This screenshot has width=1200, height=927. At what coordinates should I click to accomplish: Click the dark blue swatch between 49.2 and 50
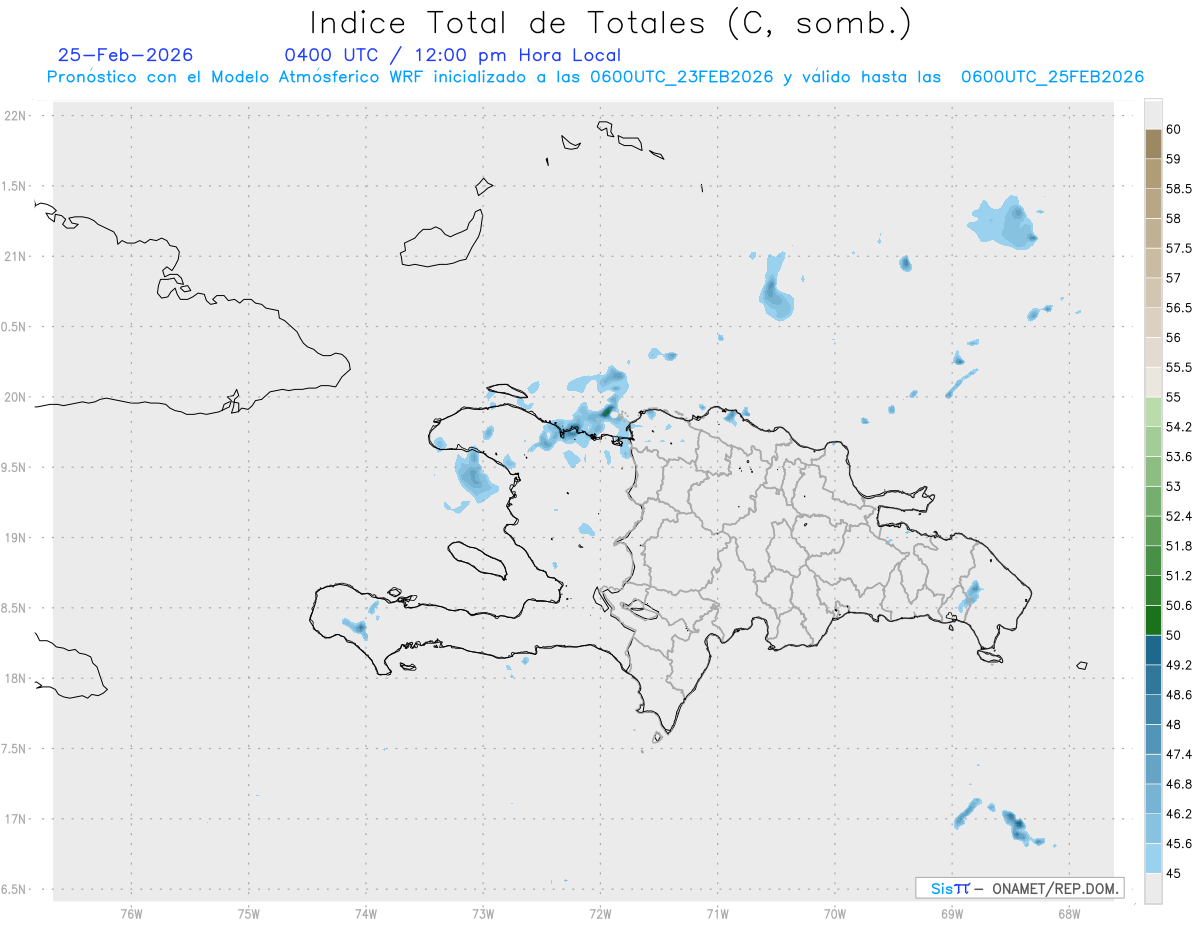click(x=1153, y=650)
